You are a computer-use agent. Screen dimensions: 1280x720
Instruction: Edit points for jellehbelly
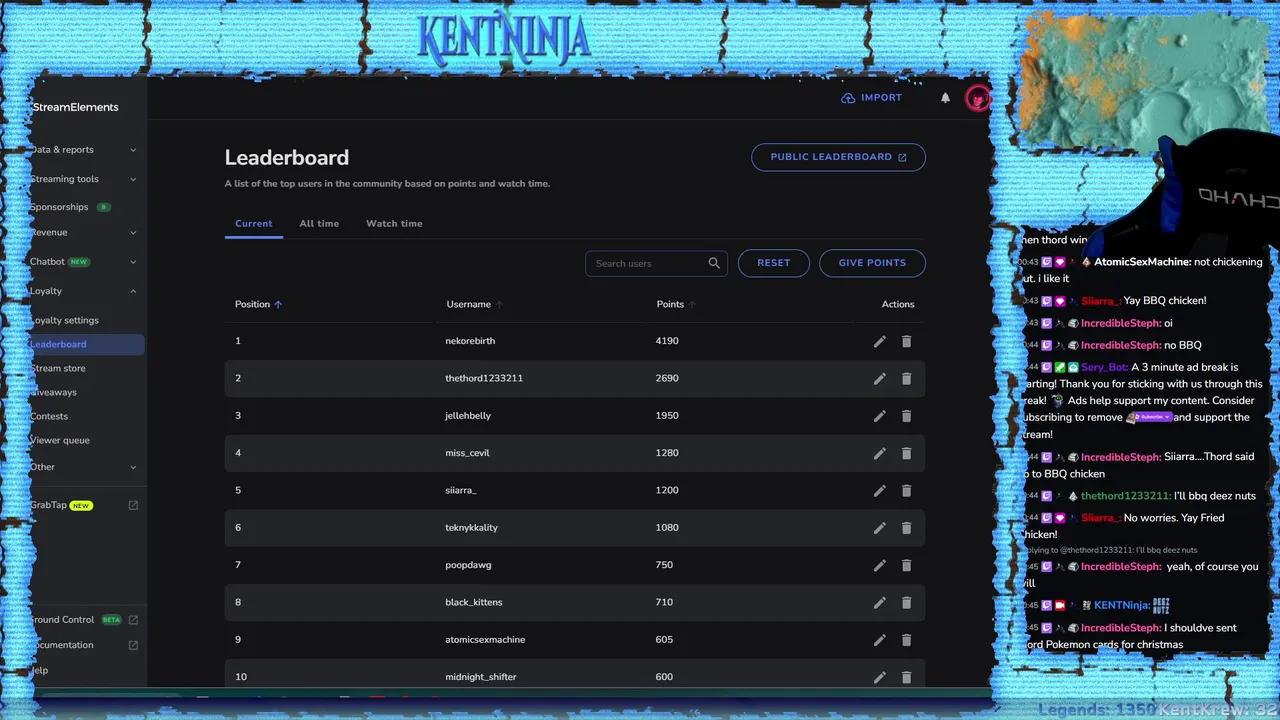879,416
